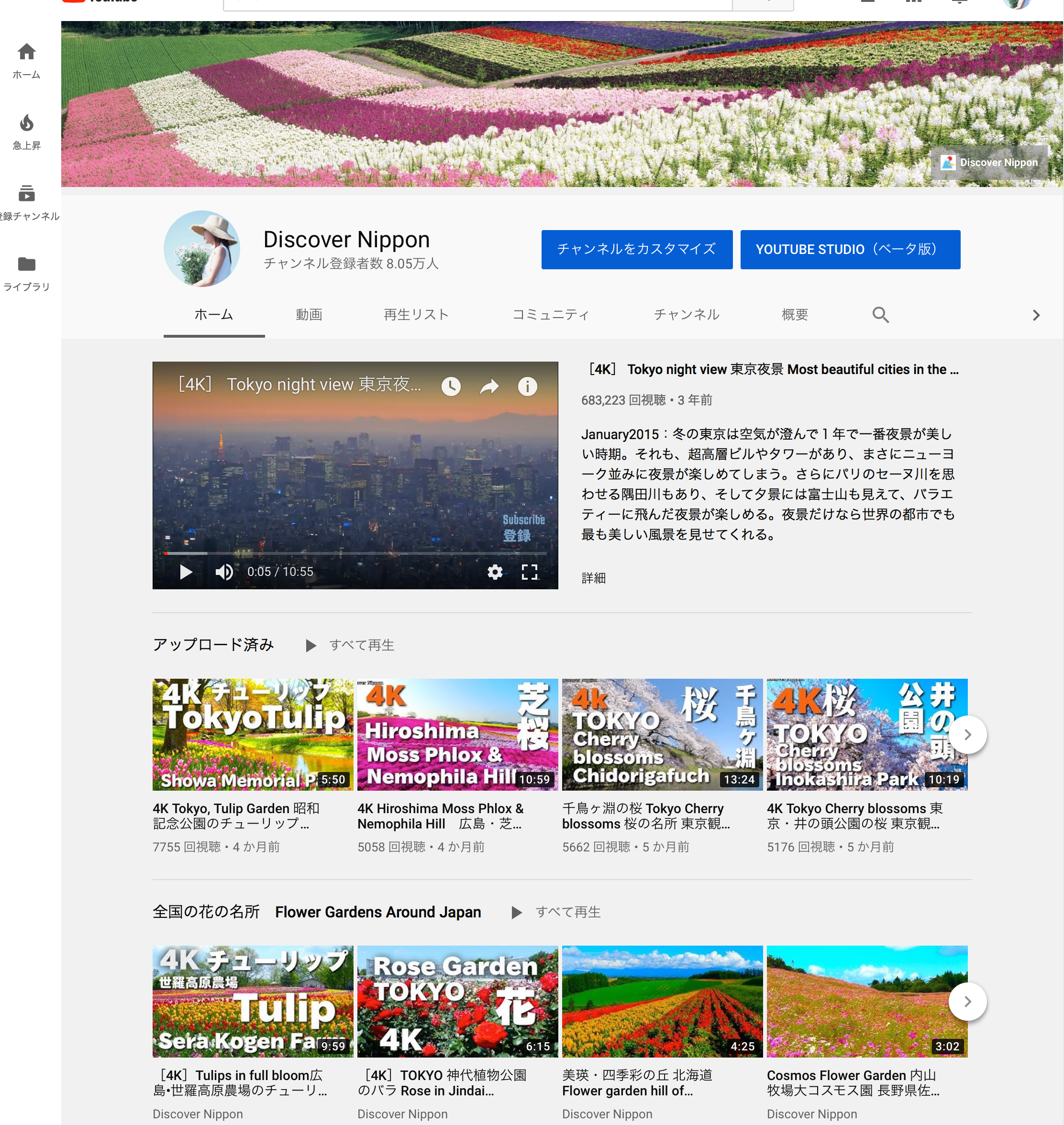Click the Share arrow icon on video
This screenshot has width=1064, height=1125.
point(489,386)
